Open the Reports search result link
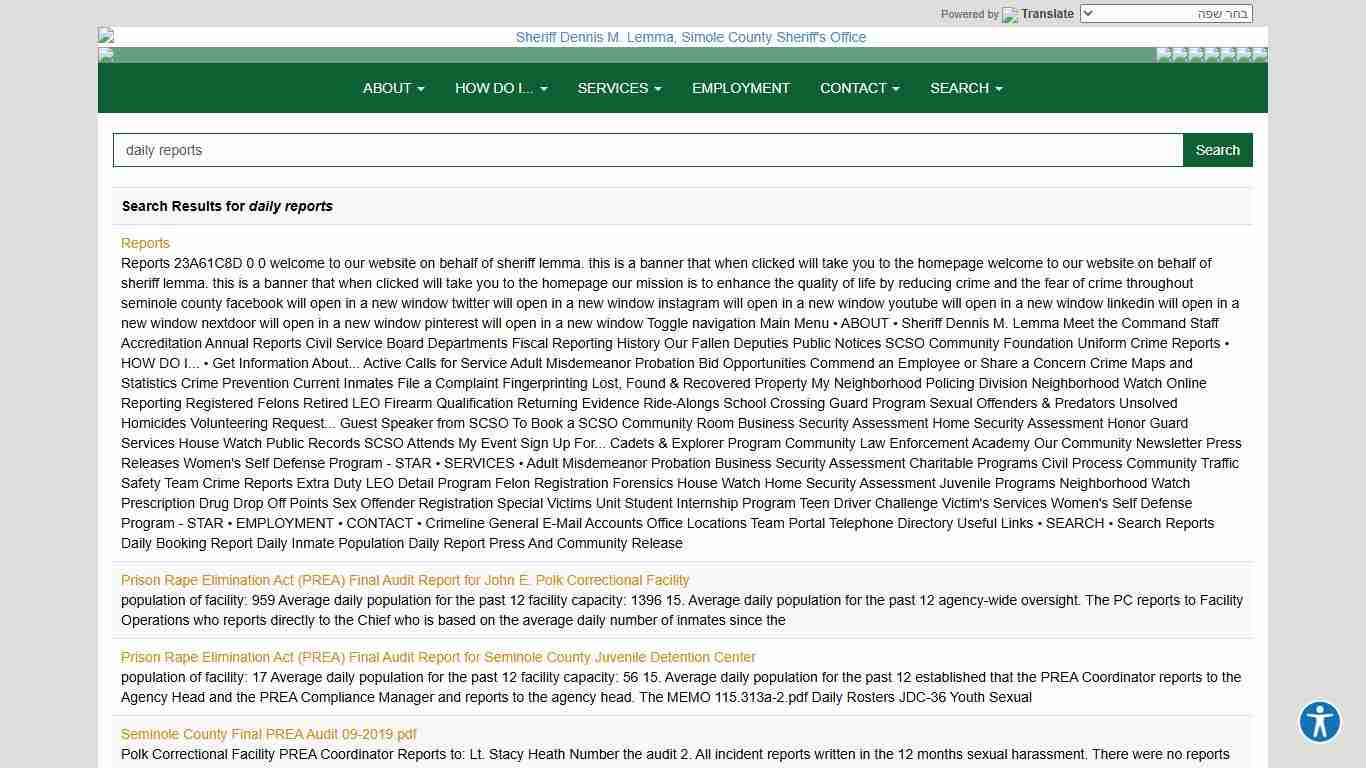 click(x=145, y=243)
